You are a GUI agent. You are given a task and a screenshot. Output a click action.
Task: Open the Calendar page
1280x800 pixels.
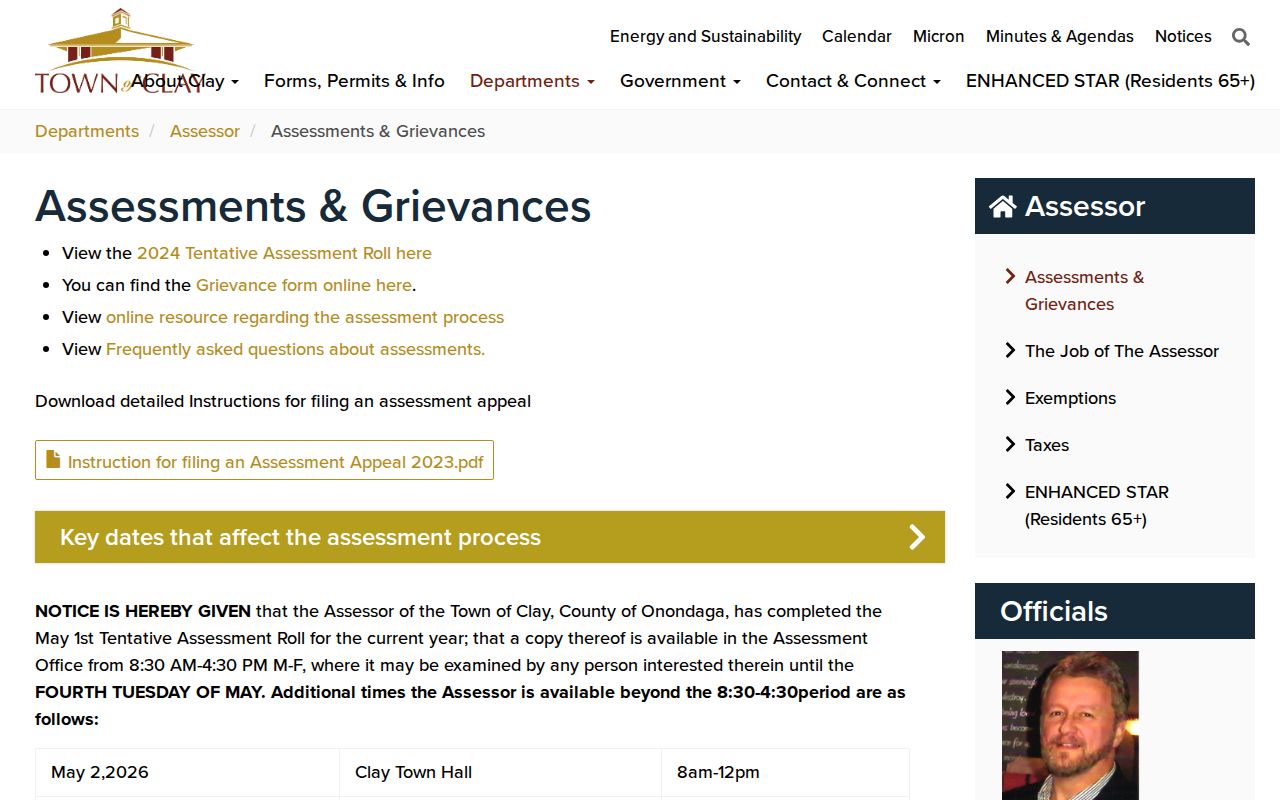pos(857,36)
